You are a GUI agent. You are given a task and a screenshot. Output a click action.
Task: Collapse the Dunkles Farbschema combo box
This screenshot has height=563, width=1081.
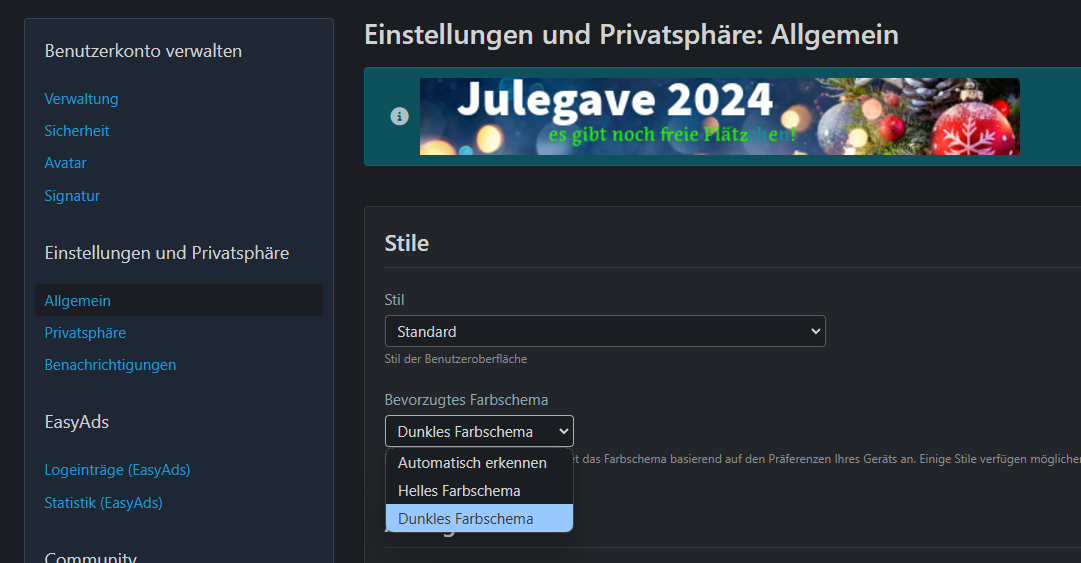click(479, 431)
